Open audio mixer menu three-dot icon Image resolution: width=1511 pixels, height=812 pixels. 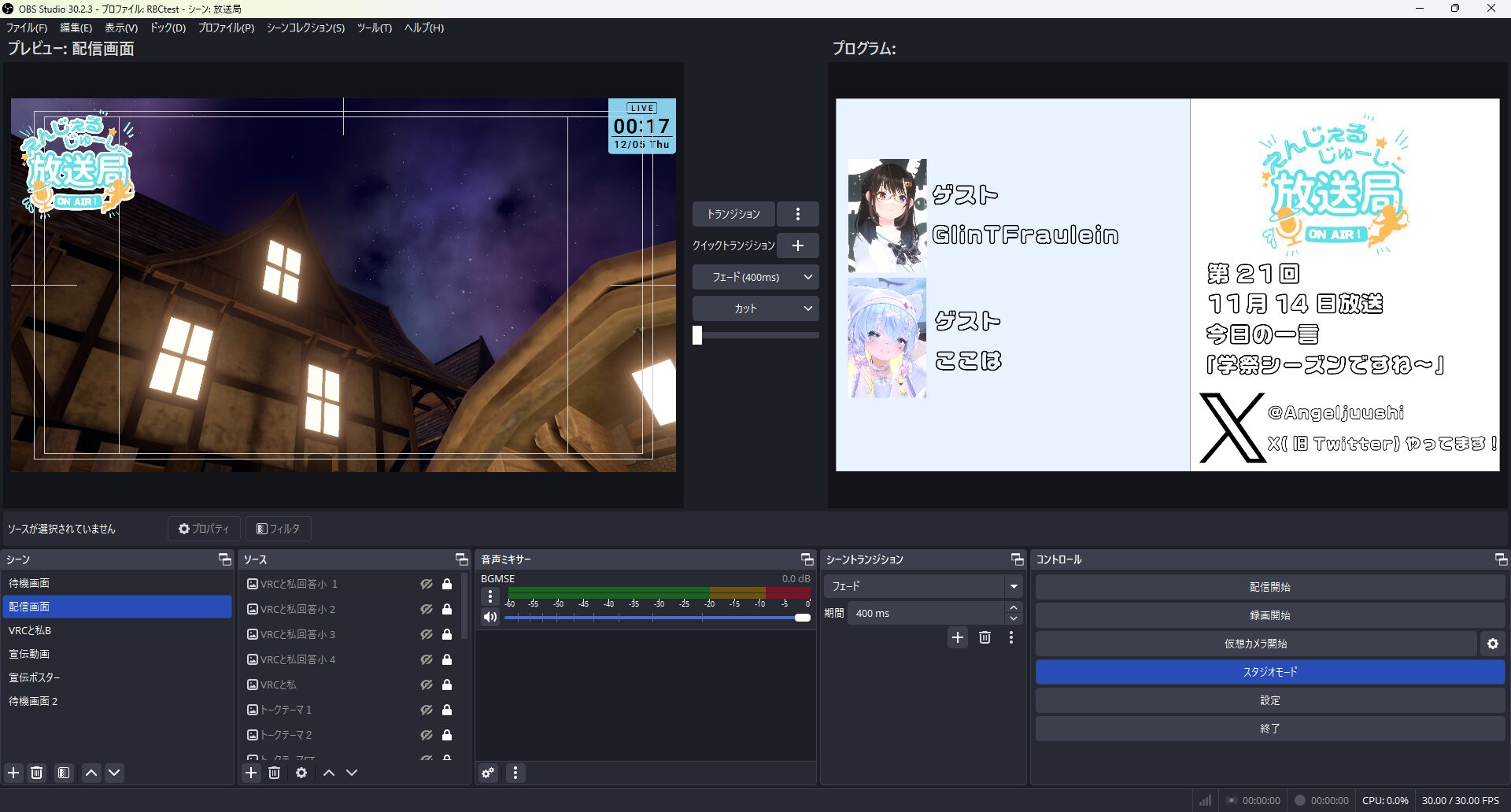(515, 773)
